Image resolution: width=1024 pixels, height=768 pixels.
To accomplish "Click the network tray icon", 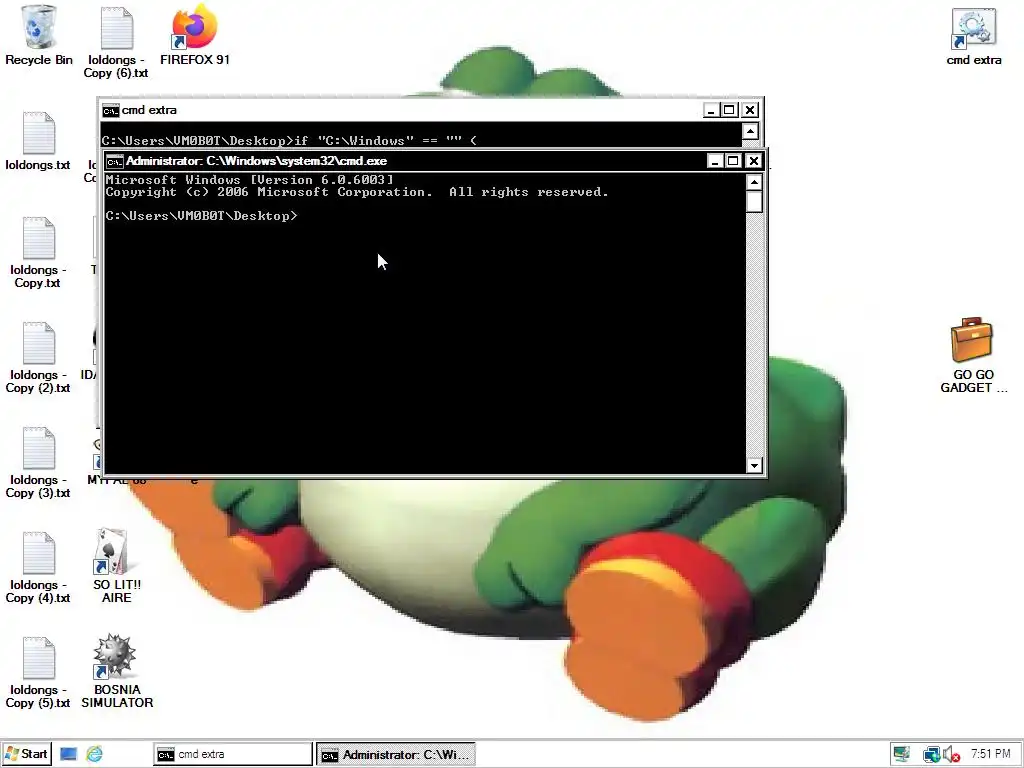I will click(931, 755).
